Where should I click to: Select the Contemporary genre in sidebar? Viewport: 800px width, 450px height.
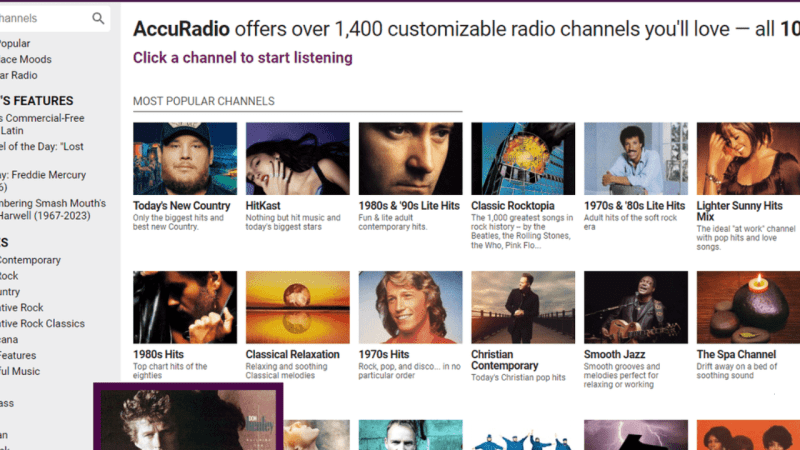31,260
